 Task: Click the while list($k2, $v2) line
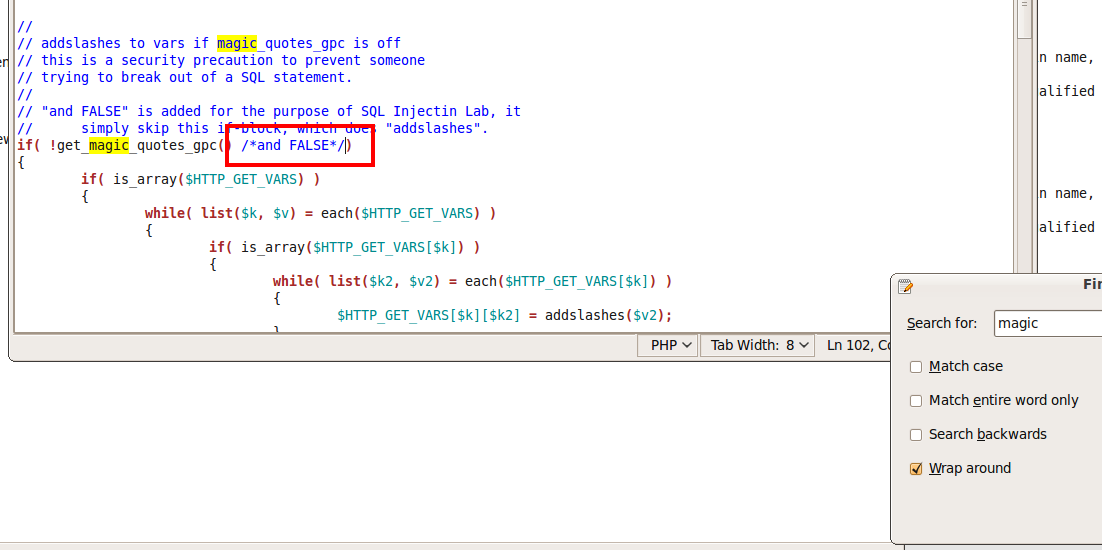(x=472, y=282)
